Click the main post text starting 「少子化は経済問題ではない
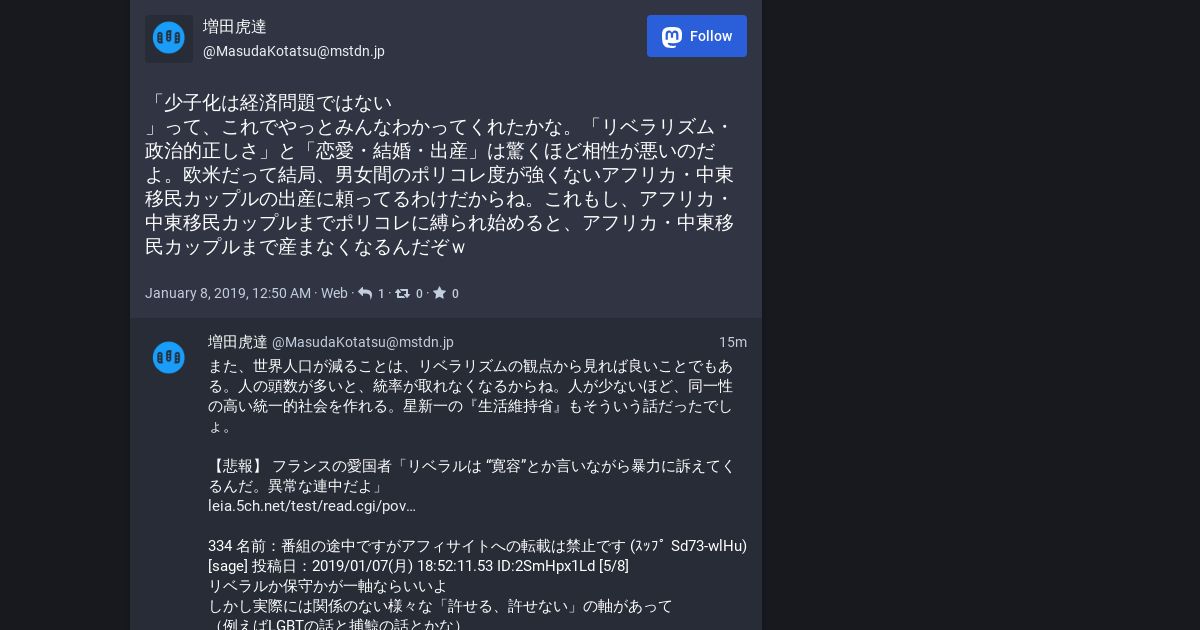 440,174
